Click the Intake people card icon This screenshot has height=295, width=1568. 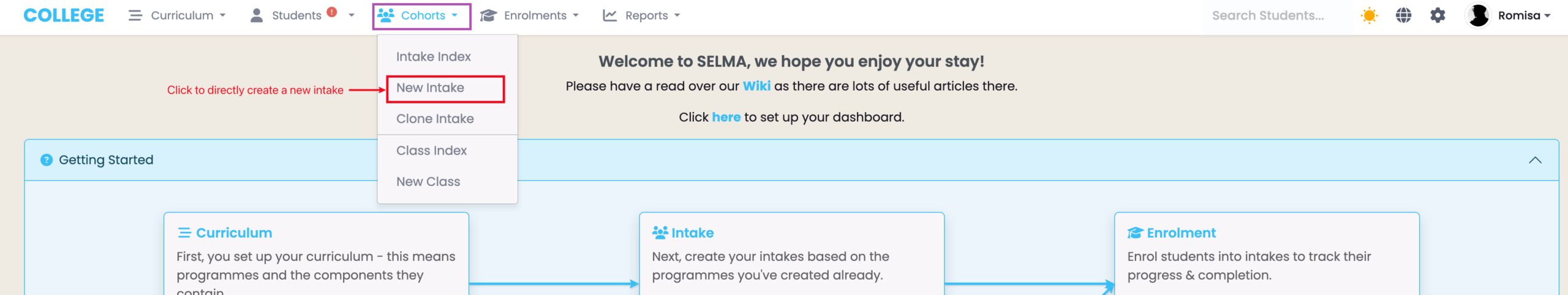point(660,233)
